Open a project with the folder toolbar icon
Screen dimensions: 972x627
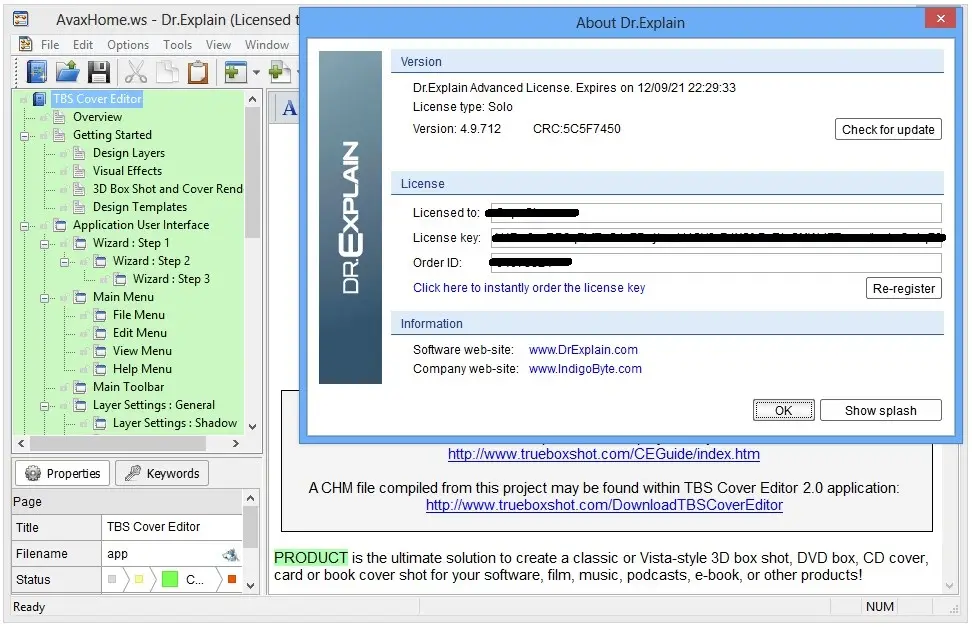coord(68,72)
